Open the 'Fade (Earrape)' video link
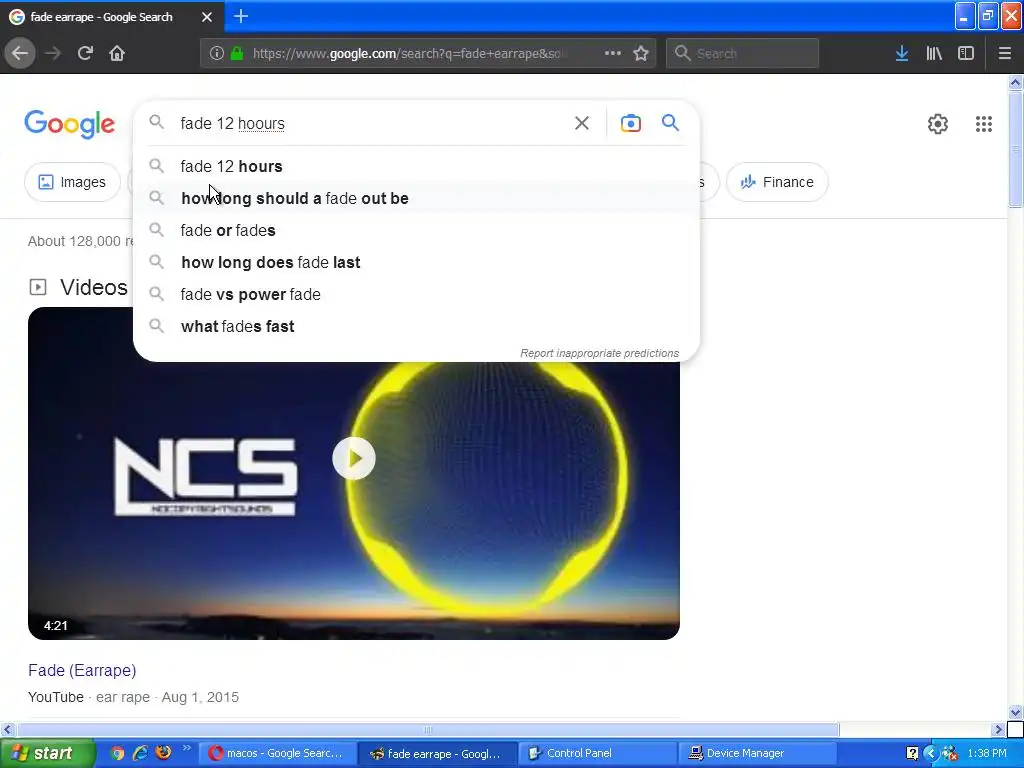Screen dimensions: 1024x768 pyautogui.click(x=82, y=671)
